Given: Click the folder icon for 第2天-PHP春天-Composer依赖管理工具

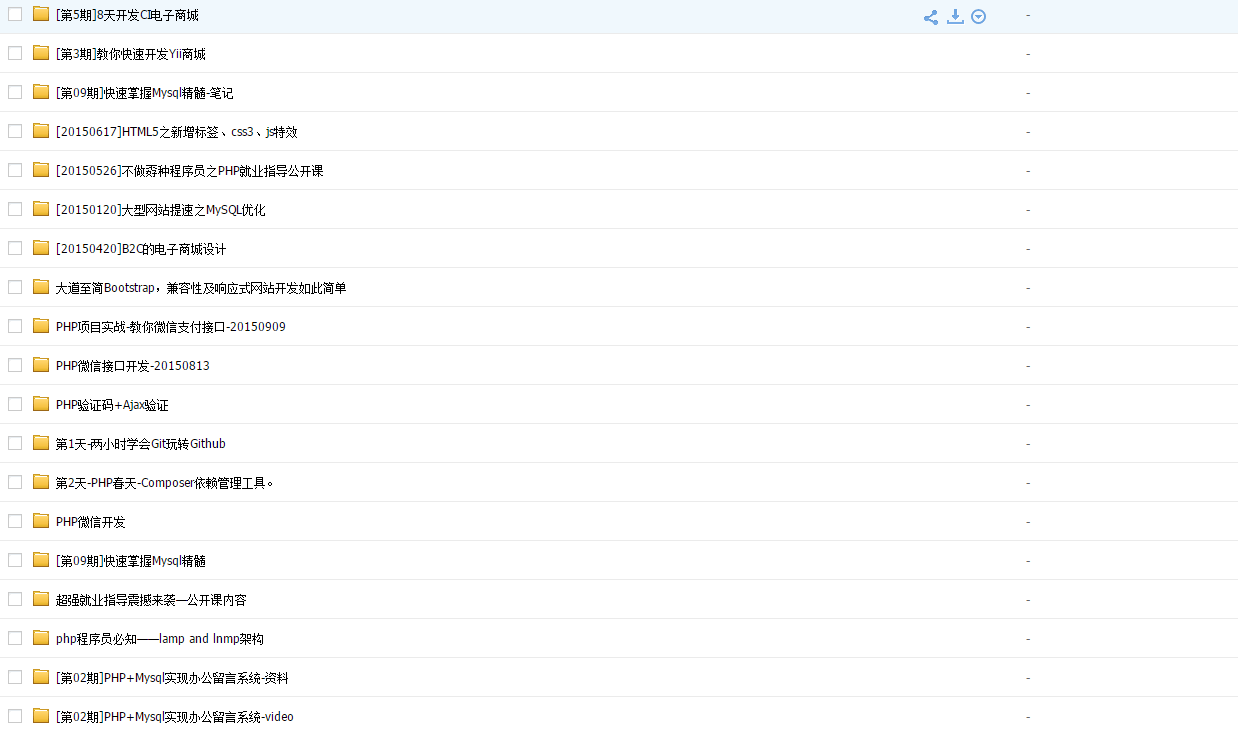Looking at the screenshot, I should click(x=41, y=482).
